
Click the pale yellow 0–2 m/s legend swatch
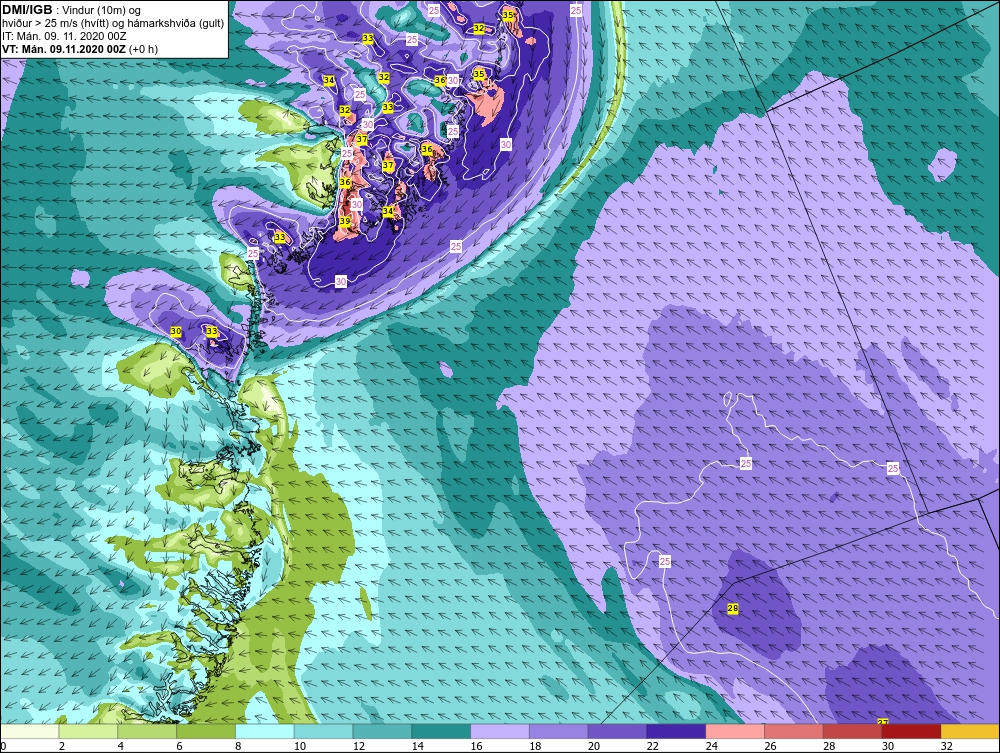(x=29, y=731)
